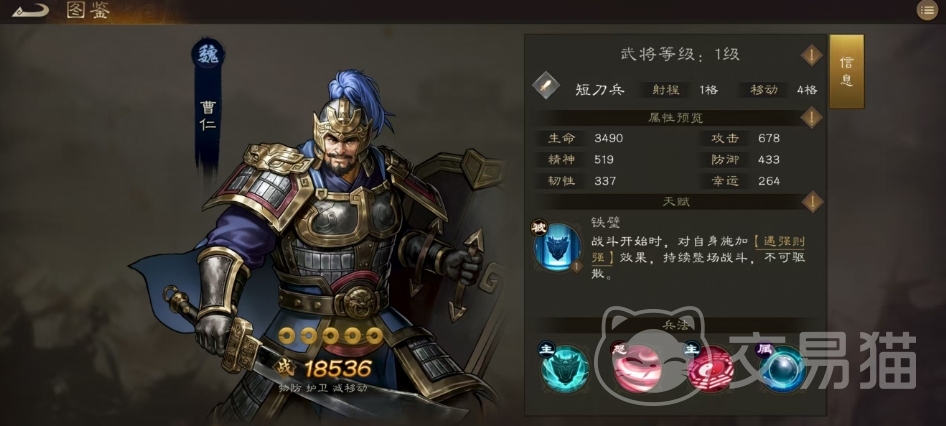Select the blue orb 属 skill icon
The height and width of the screenshot is (426, 946).
coord(783,368)
